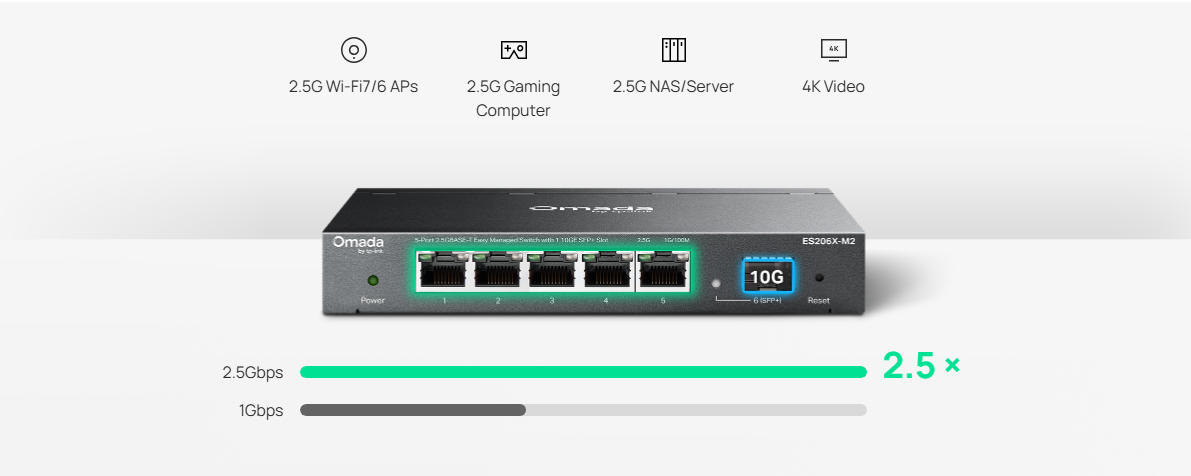Image resolution: width=1191 pixels, height=476 pixels.
Task: Click the NAS/Server rack icon
Action: click(673, 50)
